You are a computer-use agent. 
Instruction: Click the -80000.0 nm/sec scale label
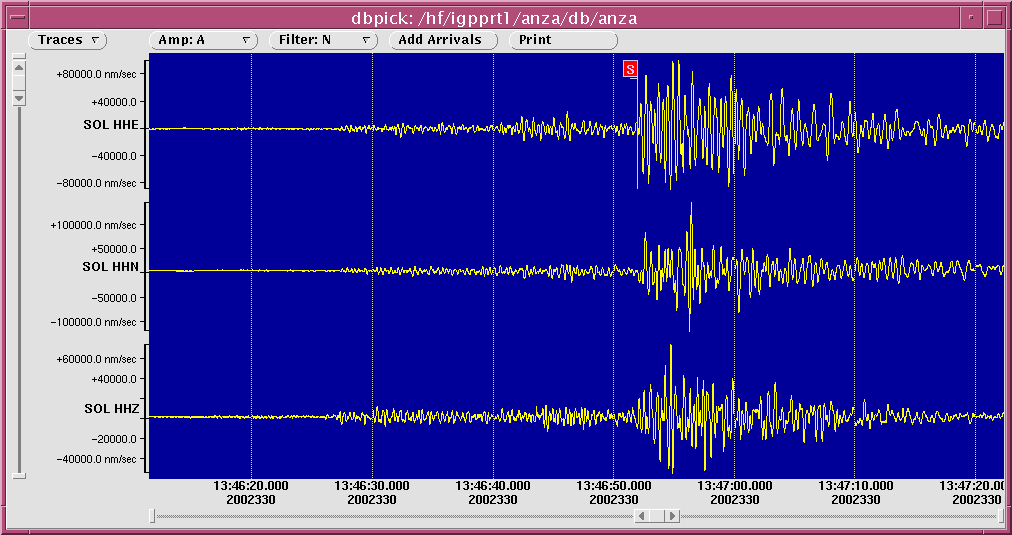96,183
